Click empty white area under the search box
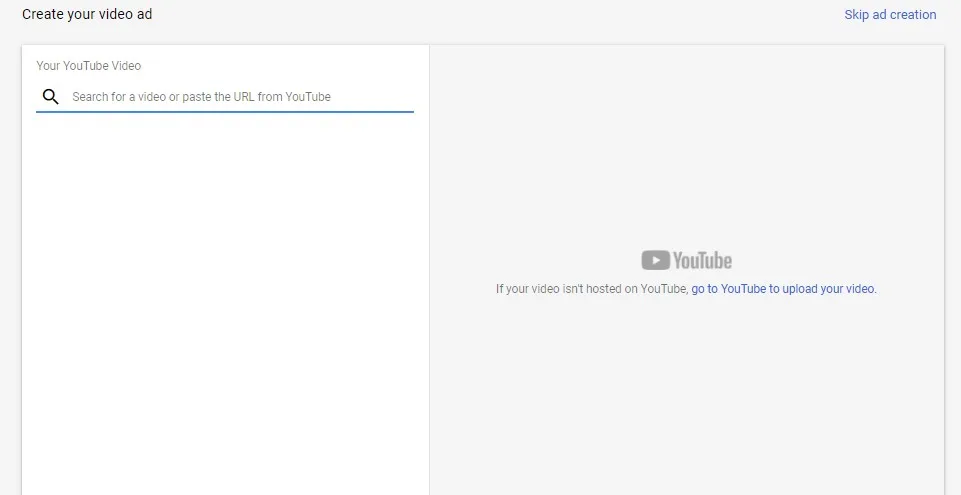 point(225,300)
